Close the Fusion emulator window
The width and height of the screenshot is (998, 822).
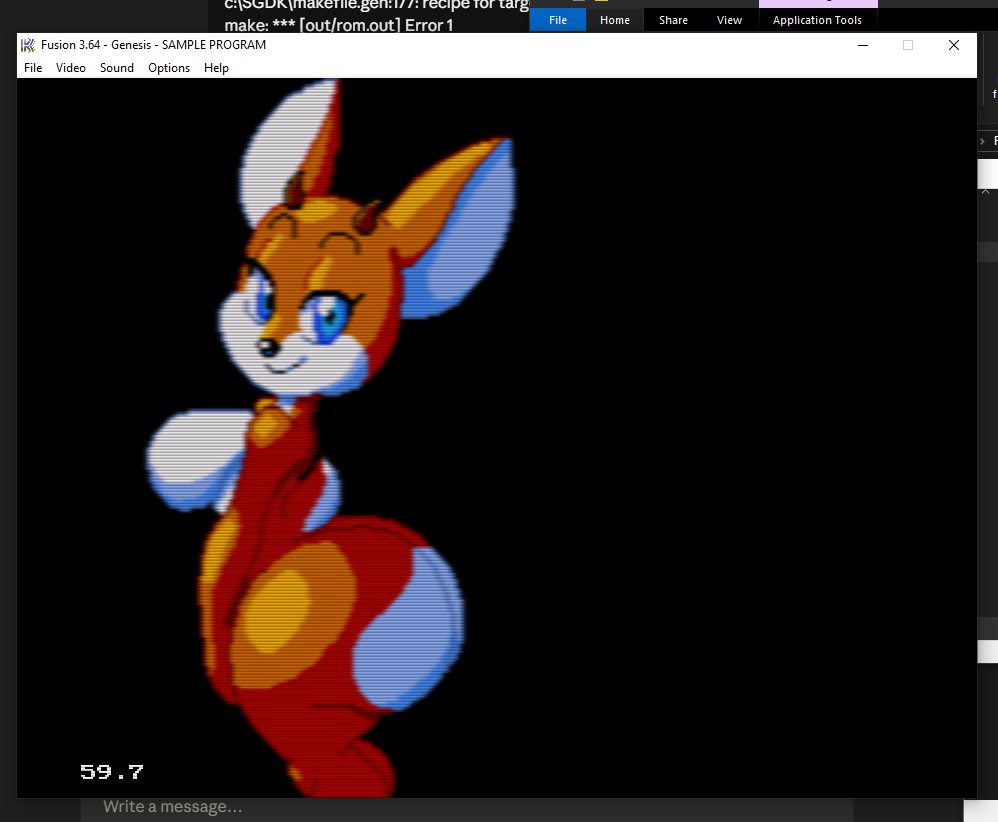(953, 45)
